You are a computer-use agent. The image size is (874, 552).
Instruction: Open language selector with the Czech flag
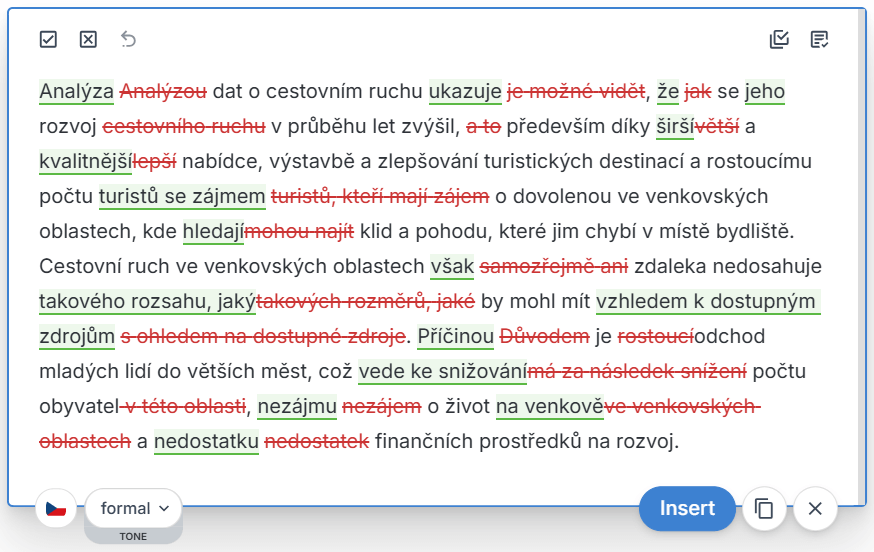pyautogui.click(x=56, y=508)
